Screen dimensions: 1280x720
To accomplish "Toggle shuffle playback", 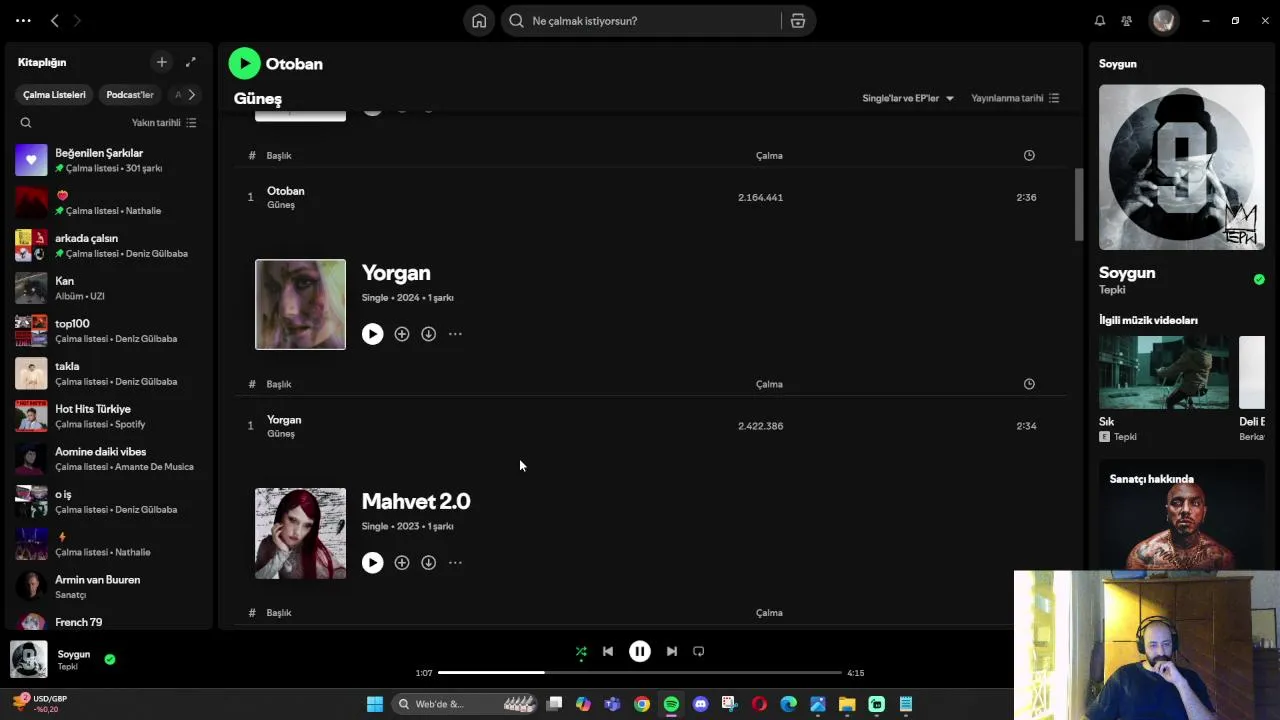I will click(581, 651).
